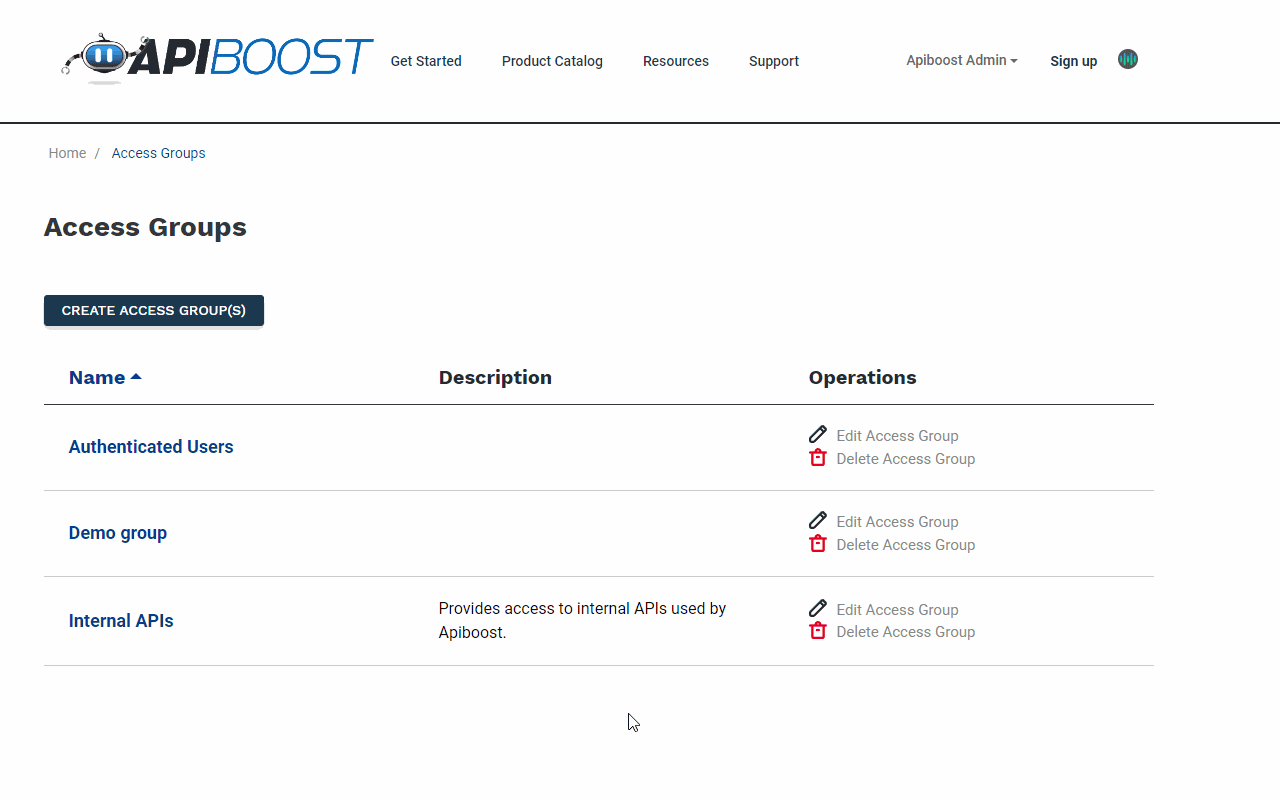The image size is (1280, 801).
Task: Click the edit pencil icon for Internal APIs
Action: 818,608
